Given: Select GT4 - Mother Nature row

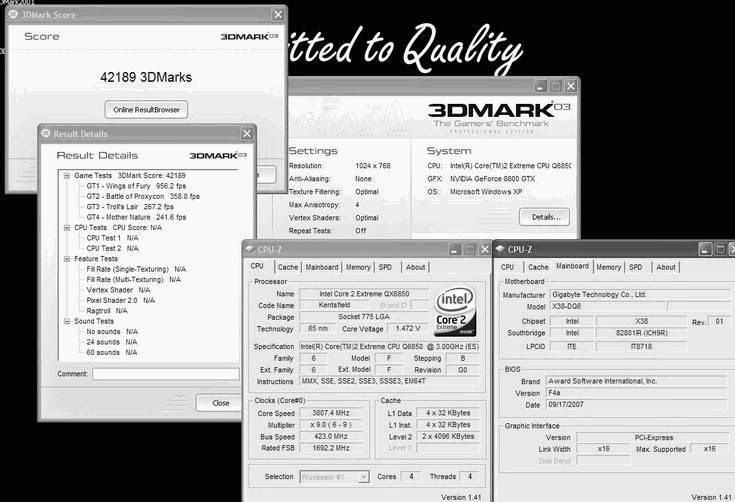Looking at the screenshot, I should [x=136, y=217].
